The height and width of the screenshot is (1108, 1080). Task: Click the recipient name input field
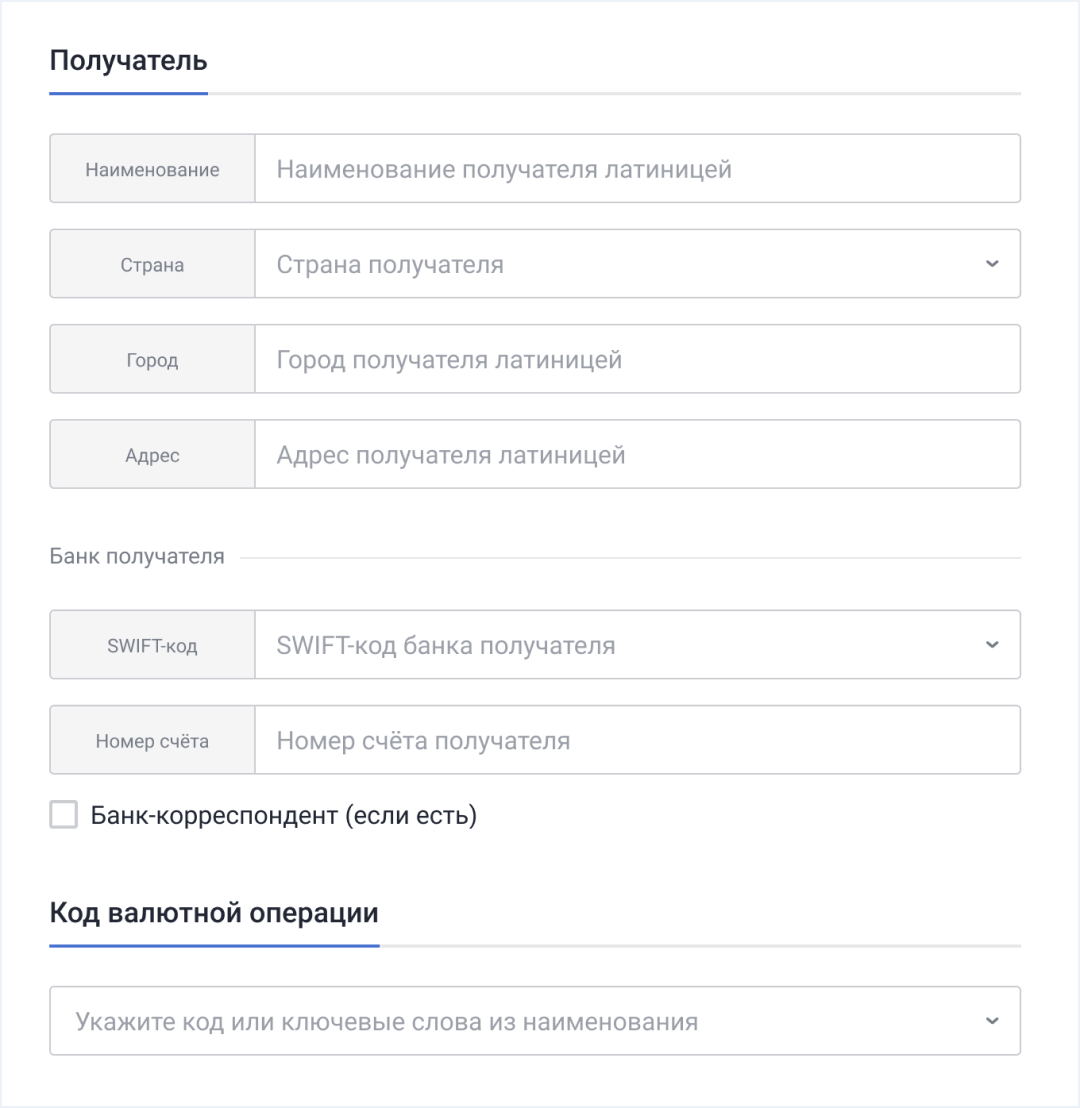pos(636,169)
